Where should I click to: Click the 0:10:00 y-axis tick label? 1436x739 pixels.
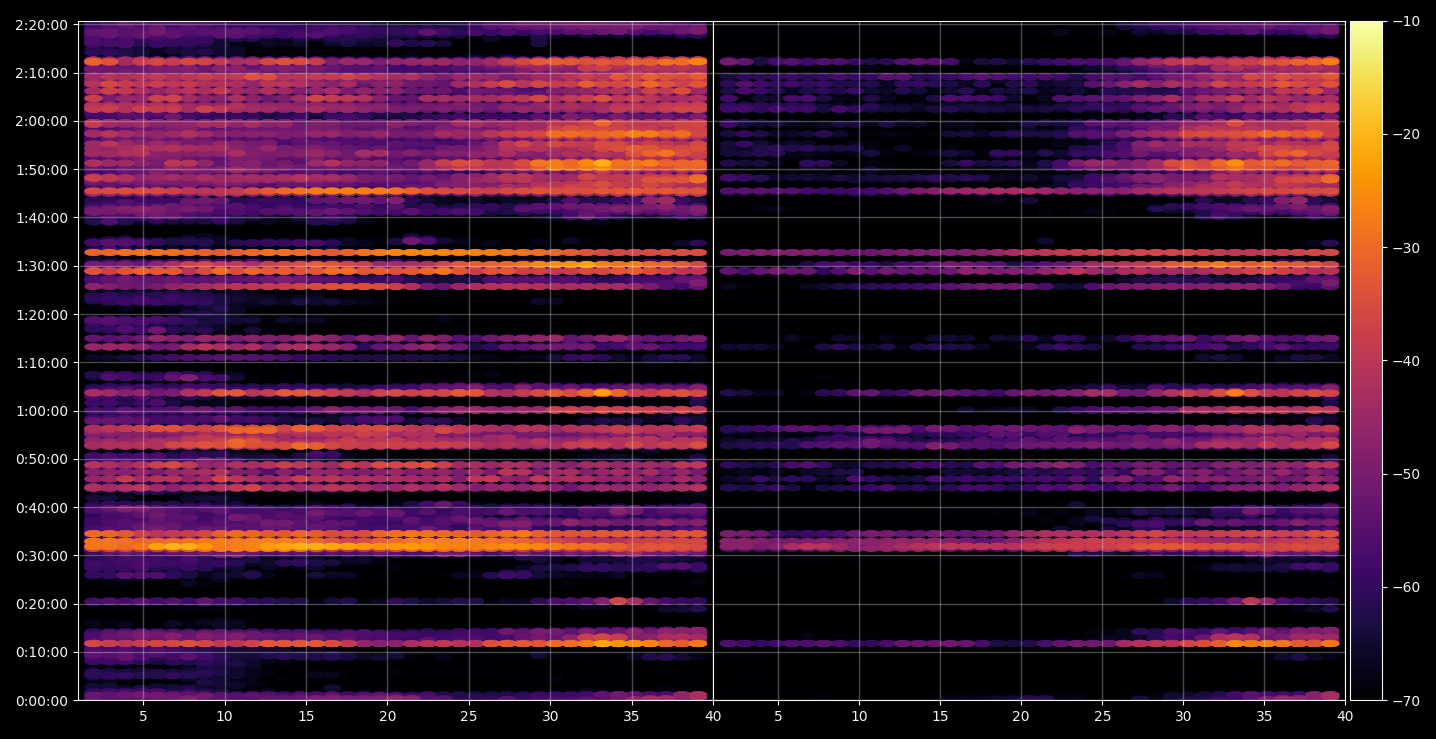click(42, 652)
